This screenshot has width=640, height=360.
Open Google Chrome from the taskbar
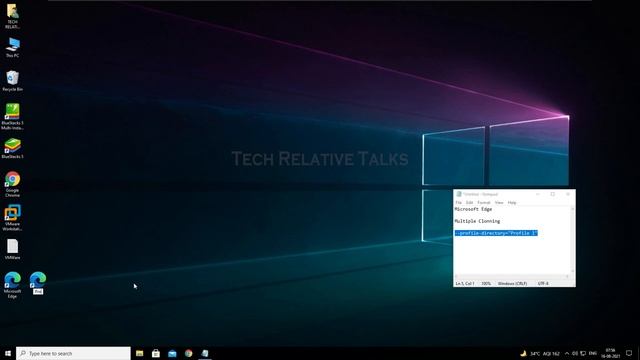click(189, 353)
